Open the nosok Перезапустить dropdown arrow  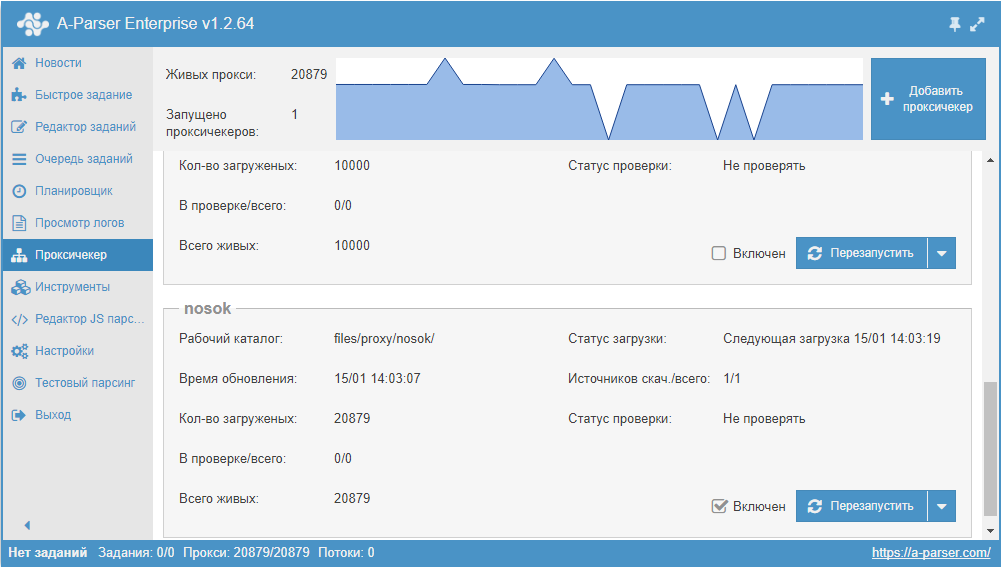pos(942,506)
